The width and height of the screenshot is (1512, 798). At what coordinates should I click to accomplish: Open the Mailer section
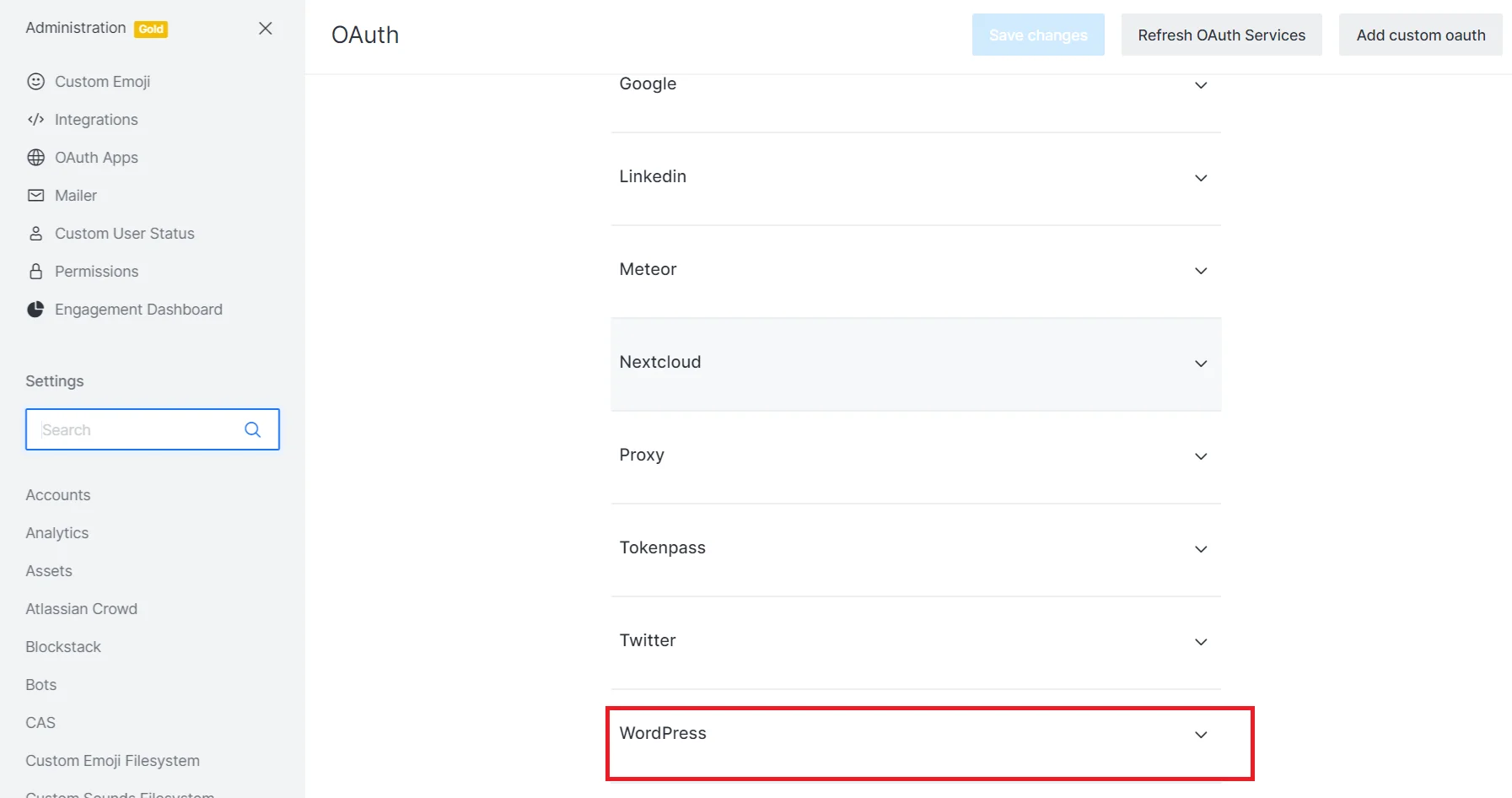(x=76, y=195)
